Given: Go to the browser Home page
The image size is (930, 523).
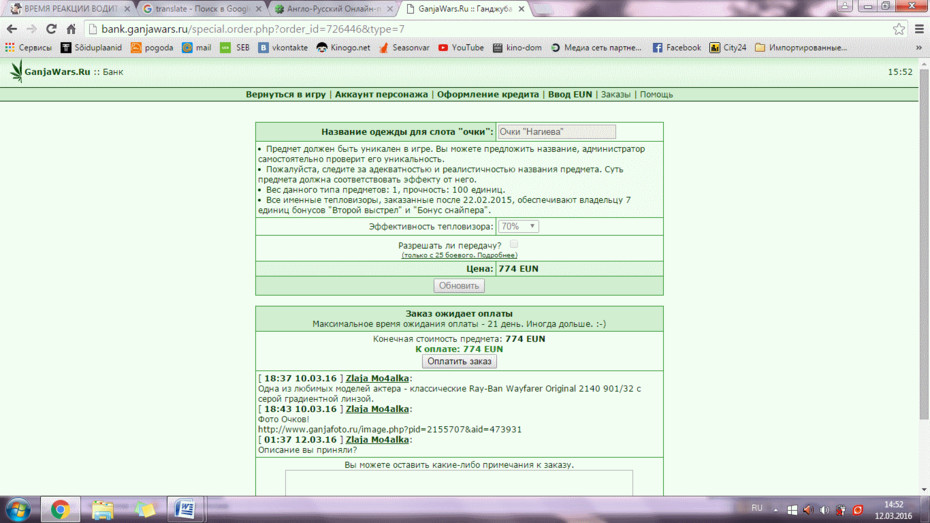Looking at the screenshot, I should coord(71,28).
